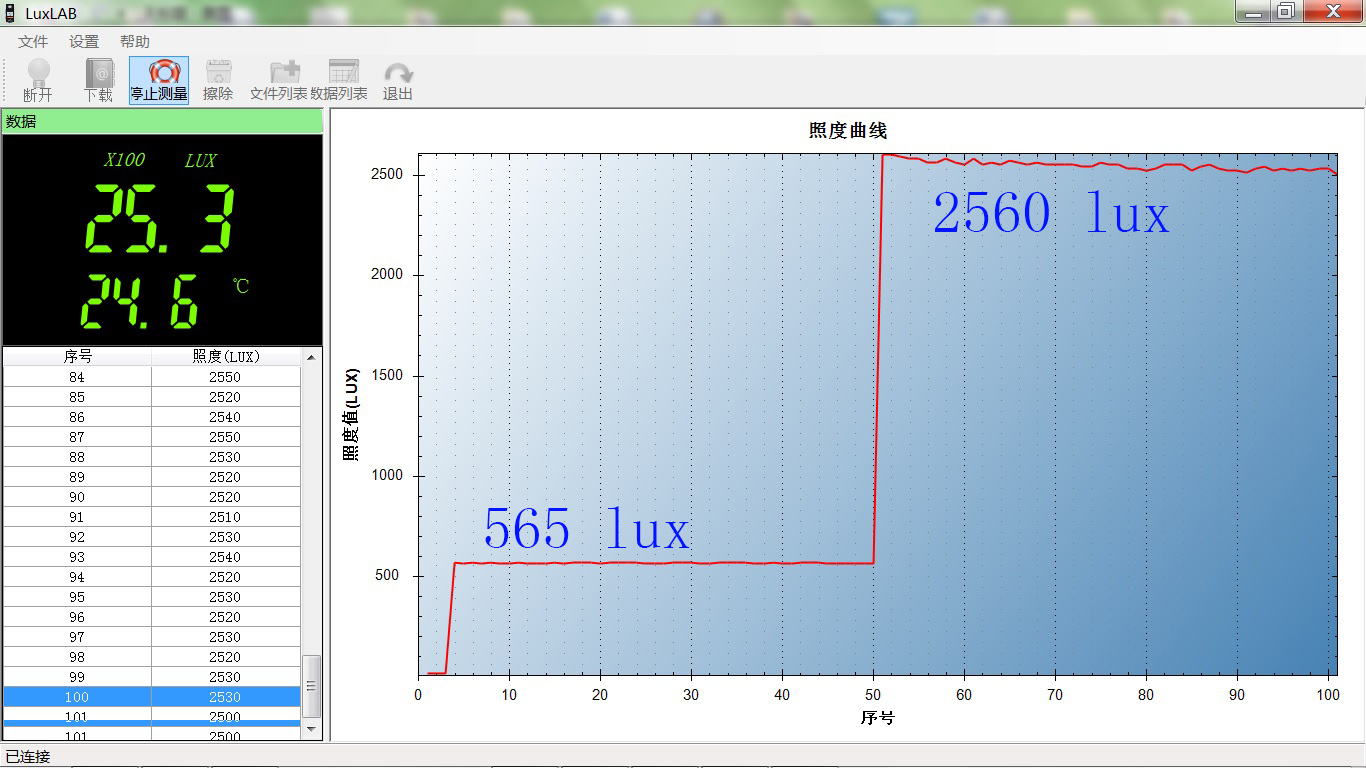Click the X100 multiplier label on display
Screen dimensions: 1366x768
[125, 160]
